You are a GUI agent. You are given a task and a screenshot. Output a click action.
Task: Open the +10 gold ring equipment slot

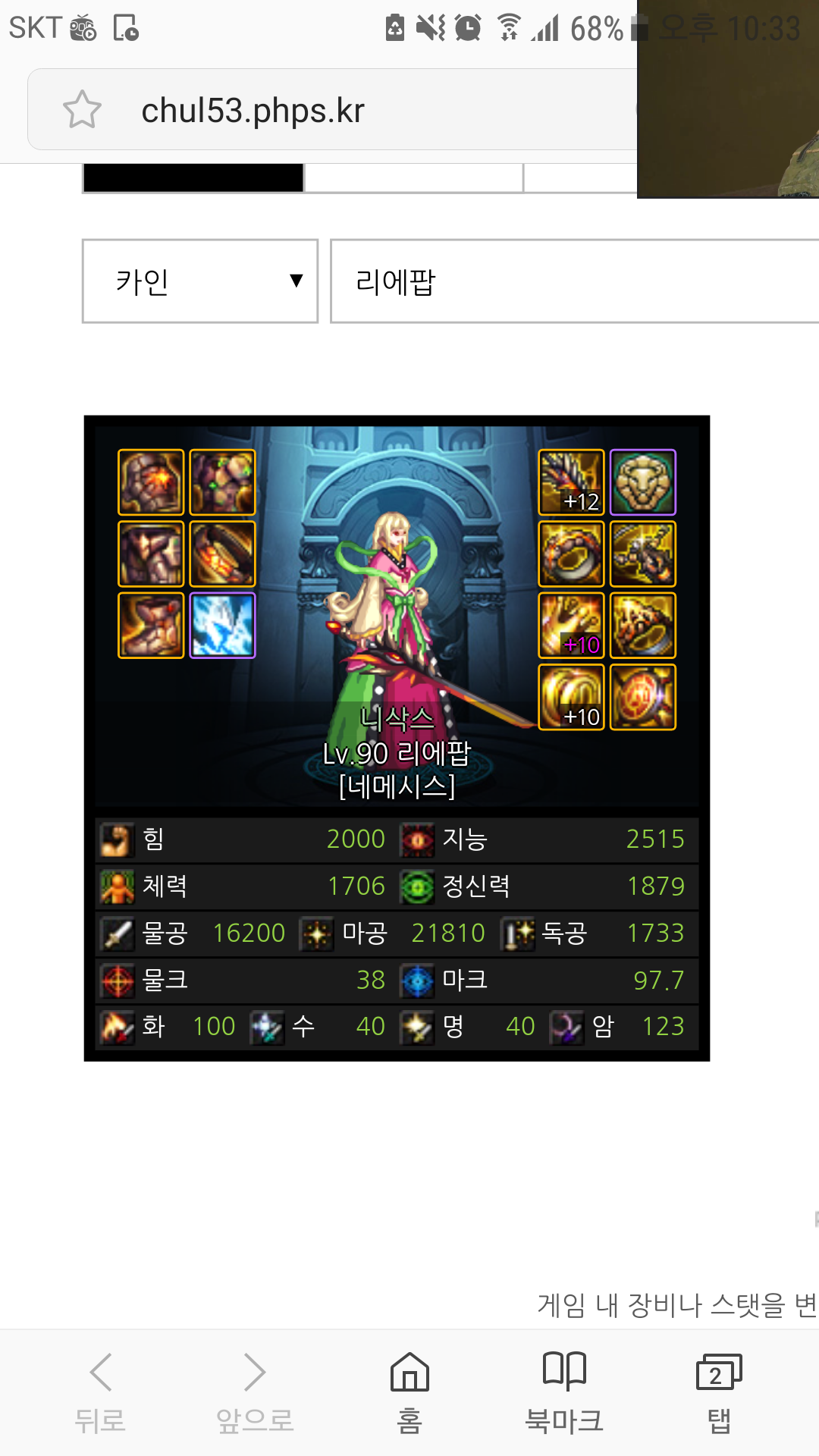coord(571,697)
